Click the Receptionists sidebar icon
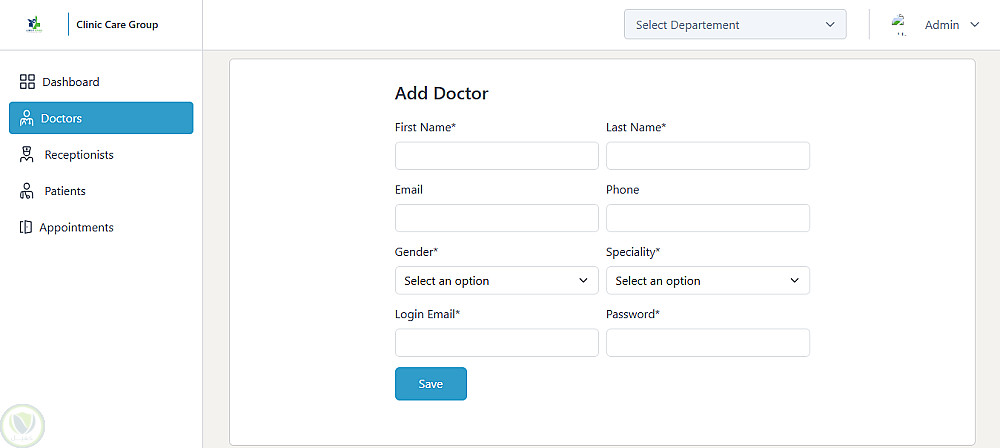The width and height of the screenshot is (1000, 448). coord(27,155)
